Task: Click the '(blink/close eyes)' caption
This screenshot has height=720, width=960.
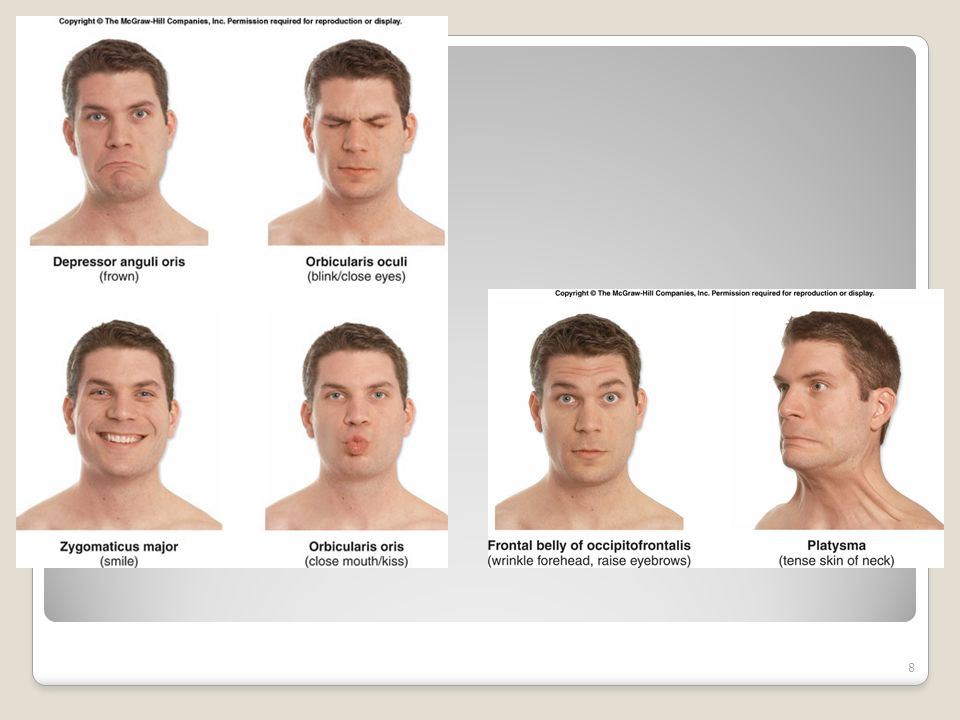Action: (356, 277)
